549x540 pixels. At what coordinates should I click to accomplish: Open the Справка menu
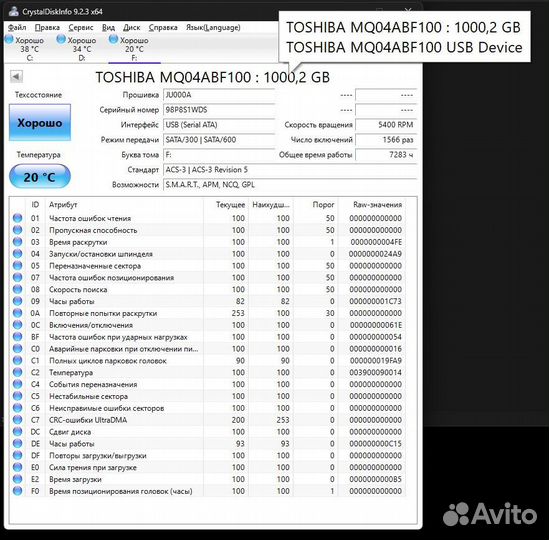[163, 27]
